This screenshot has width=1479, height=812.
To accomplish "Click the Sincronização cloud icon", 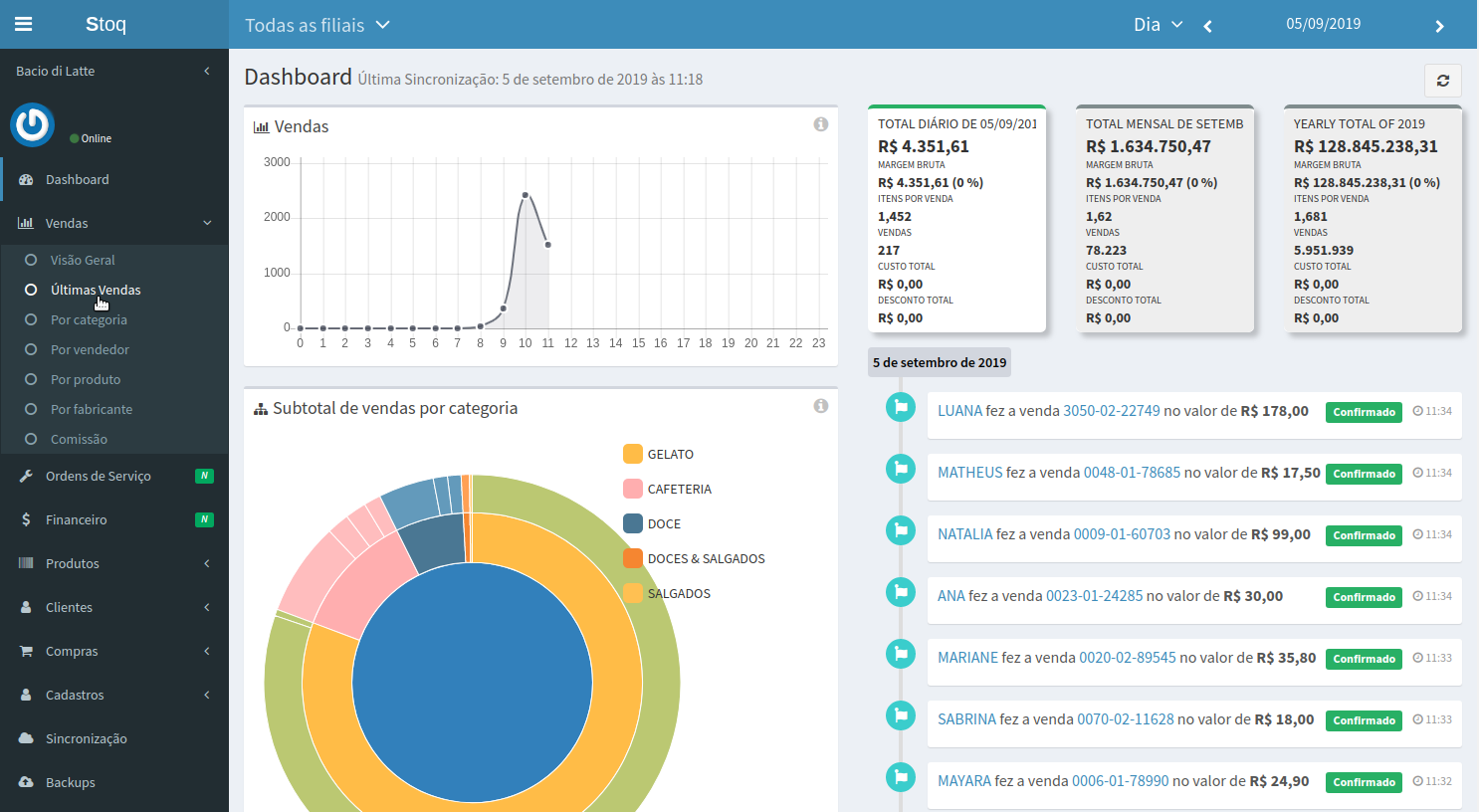I will pyautogui.click(x=26, y=739).
